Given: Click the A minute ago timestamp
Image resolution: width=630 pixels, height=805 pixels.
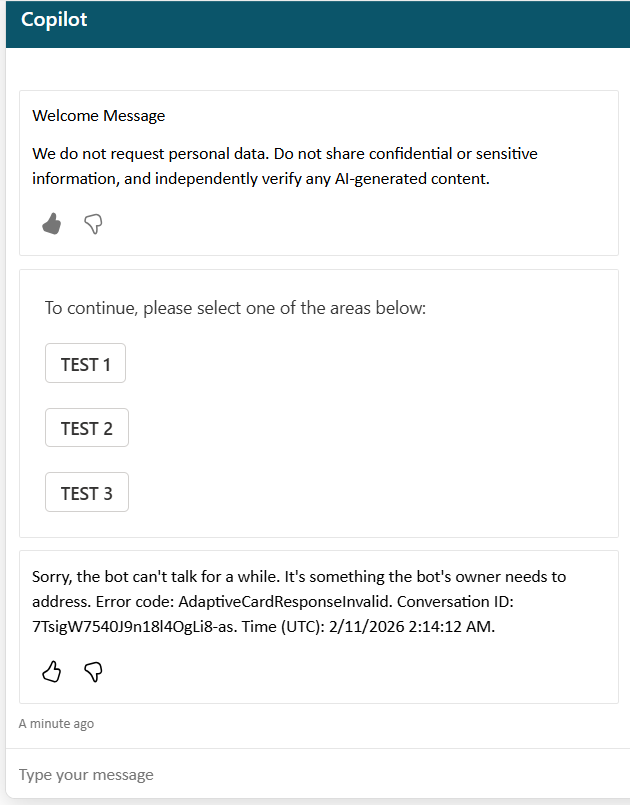Looking at the screenshot, I should pyautogui.click(x=56, y=724).
